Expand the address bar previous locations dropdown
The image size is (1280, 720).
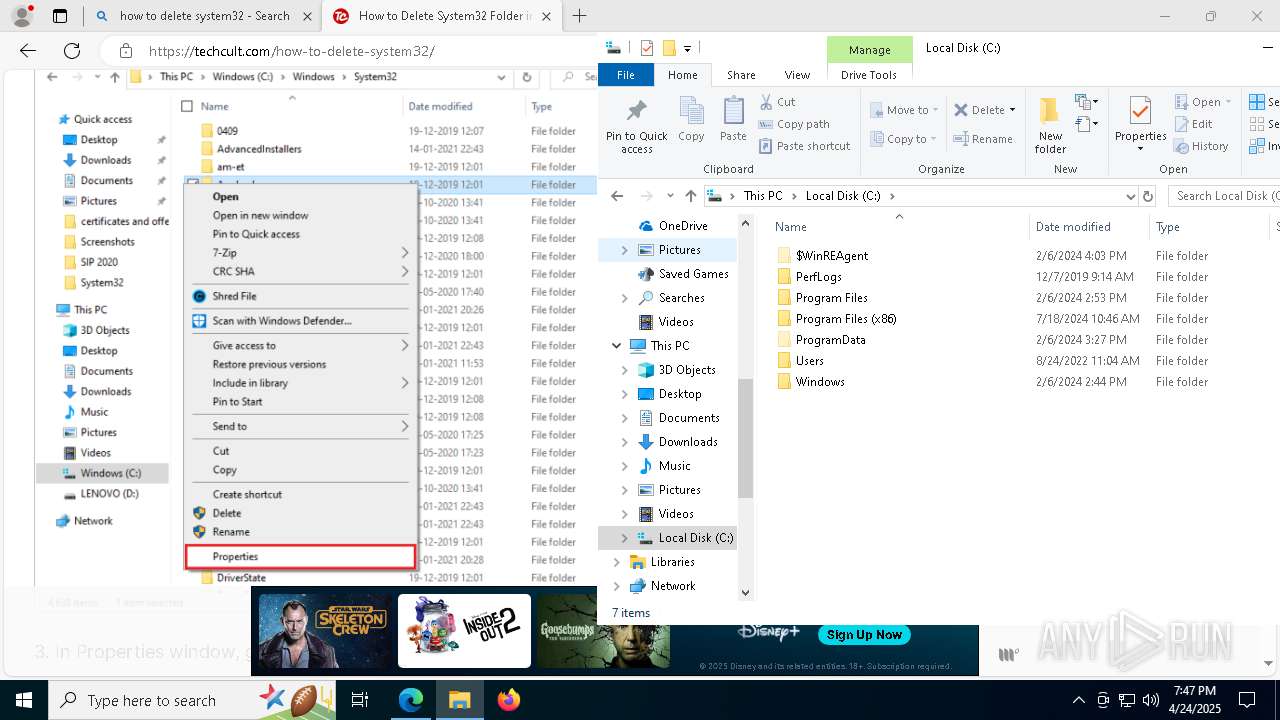pos(1130,196)
